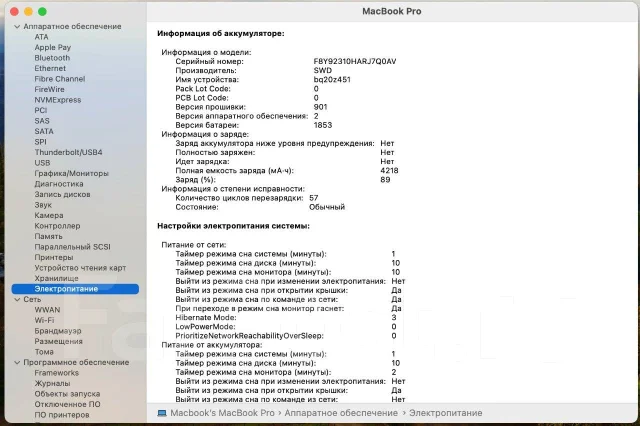Select USB in the sidebar
The height and width of the screenshot is (426, 640).
(42, 163)
